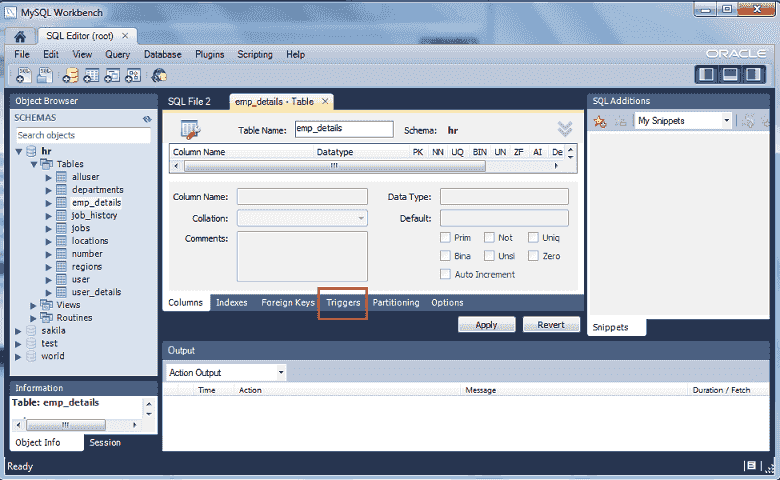Click the Table Name input field

[344, 129]
